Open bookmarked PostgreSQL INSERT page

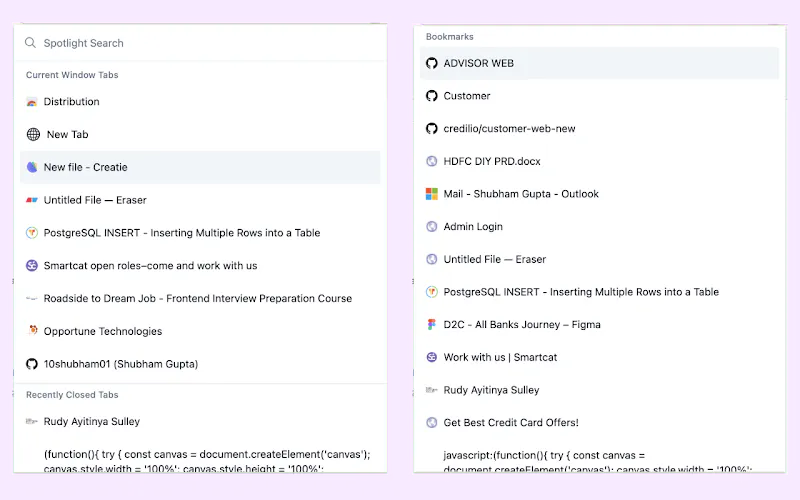click(x=599, y=292)
